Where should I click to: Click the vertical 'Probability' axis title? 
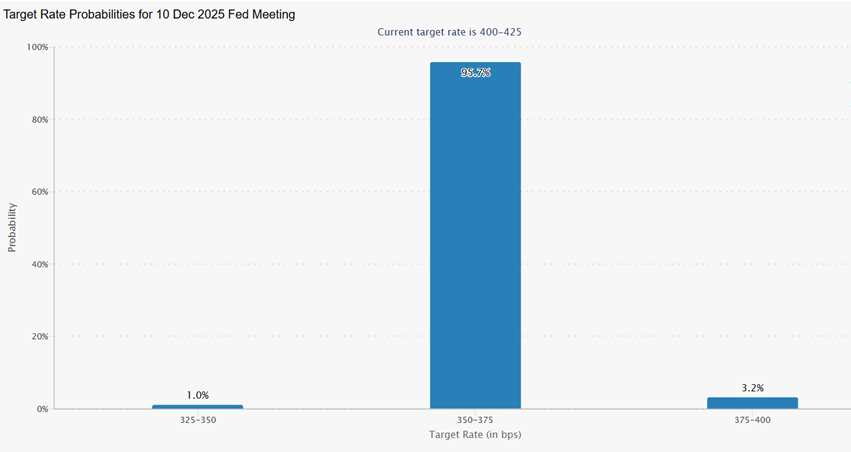[x=12, y=228]
